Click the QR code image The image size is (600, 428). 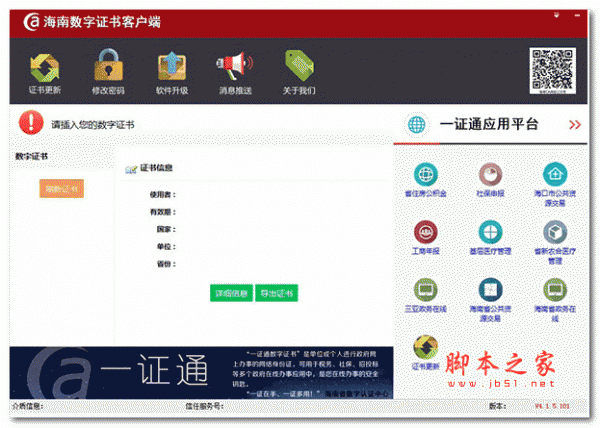point(552,70)
